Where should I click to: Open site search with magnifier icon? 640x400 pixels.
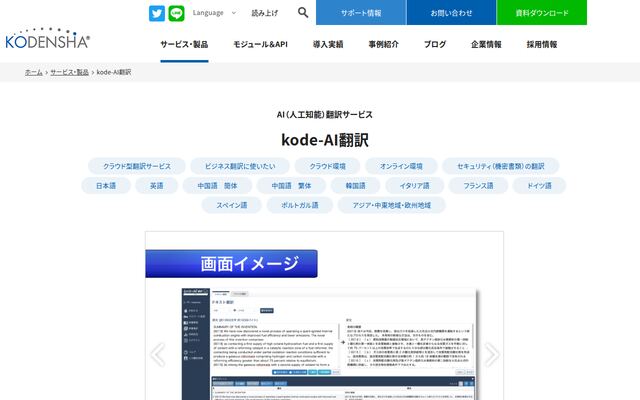(x=303, y=13)
